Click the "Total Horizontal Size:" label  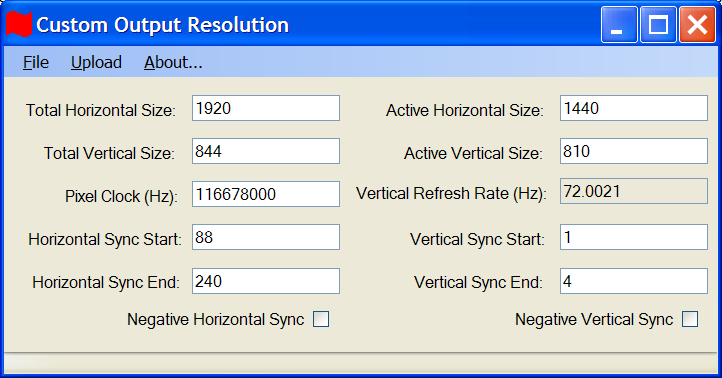[x=101, y=110]
